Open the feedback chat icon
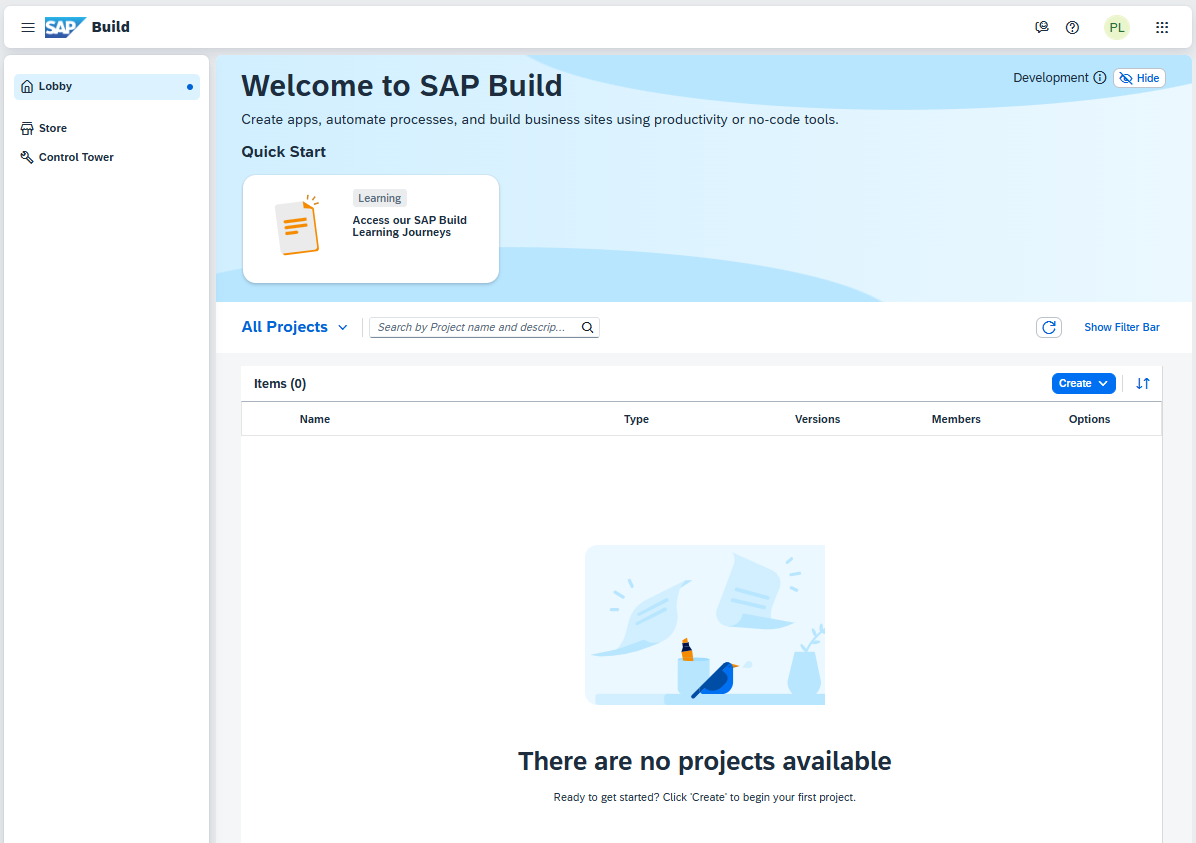This screenshot has width=1196, height=843. pos(1042,27)
